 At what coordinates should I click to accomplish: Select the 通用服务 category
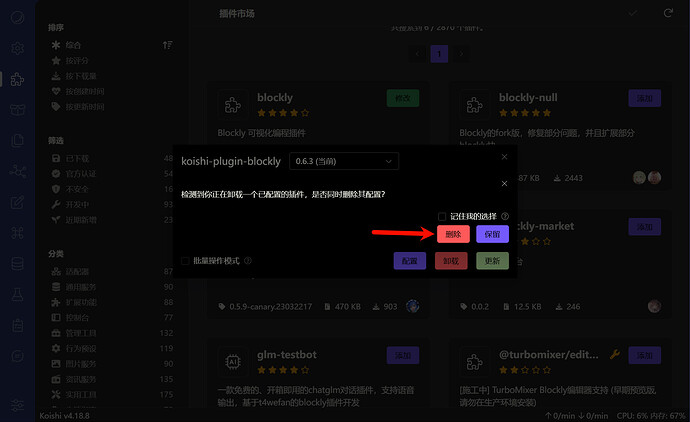point(112,287)
